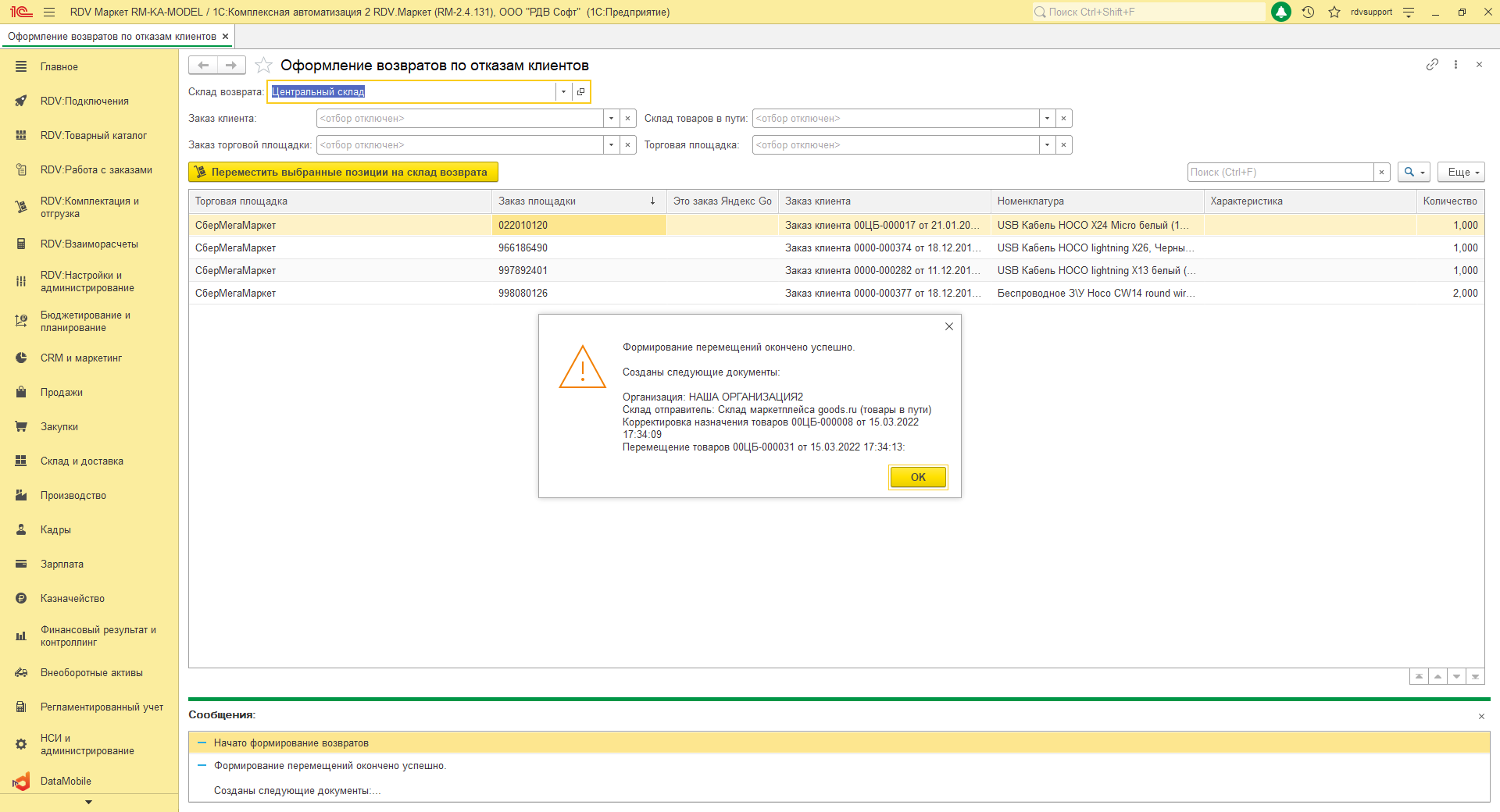This screenshot has width=1500, height=812.
Task: Open the Склад и доставка section
Action: pos(82,461)
